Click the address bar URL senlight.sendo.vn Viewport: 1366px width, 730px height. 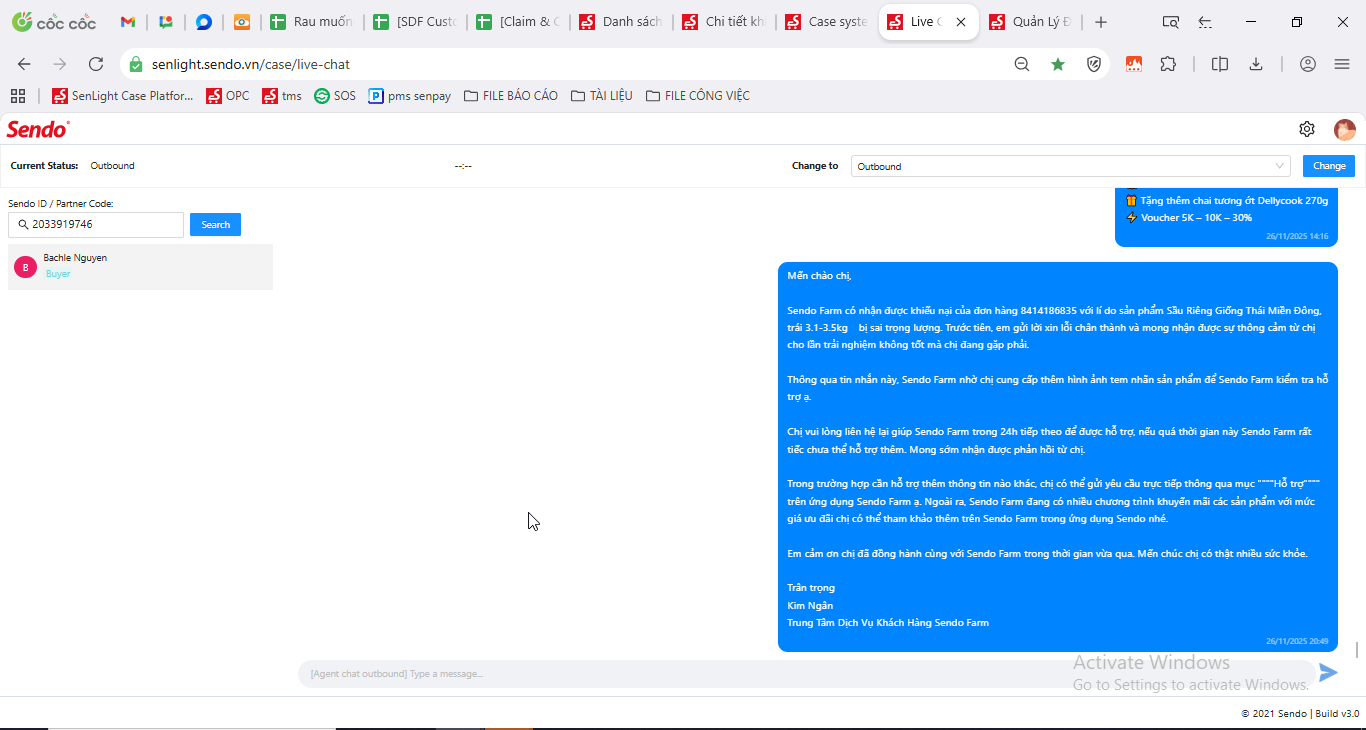(x=251, y=64)
